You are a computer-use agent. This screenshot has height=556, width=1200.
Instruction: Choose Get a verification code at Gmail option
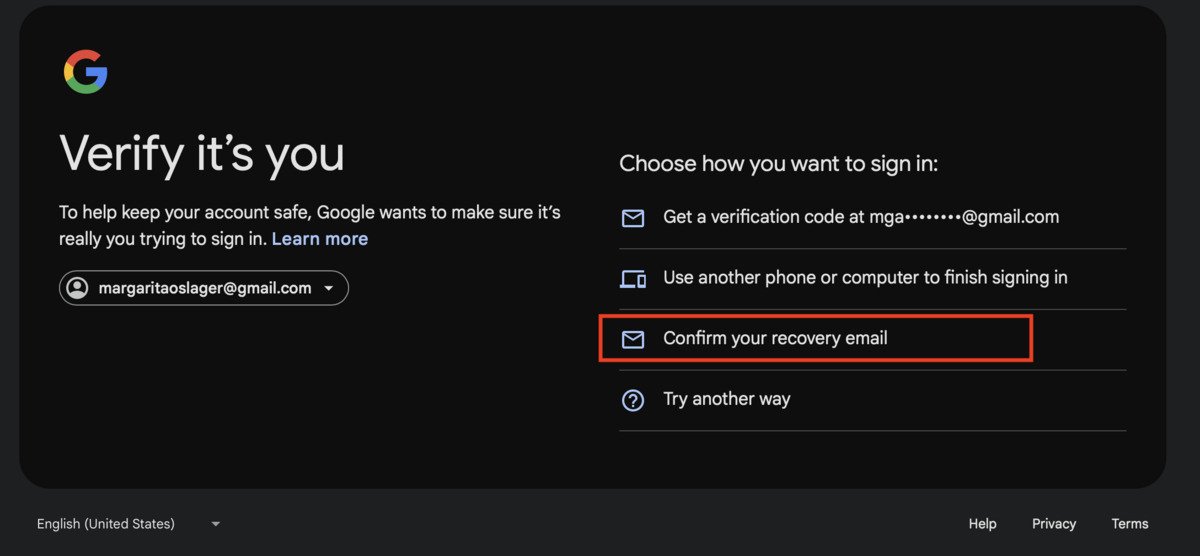(860, 217)
